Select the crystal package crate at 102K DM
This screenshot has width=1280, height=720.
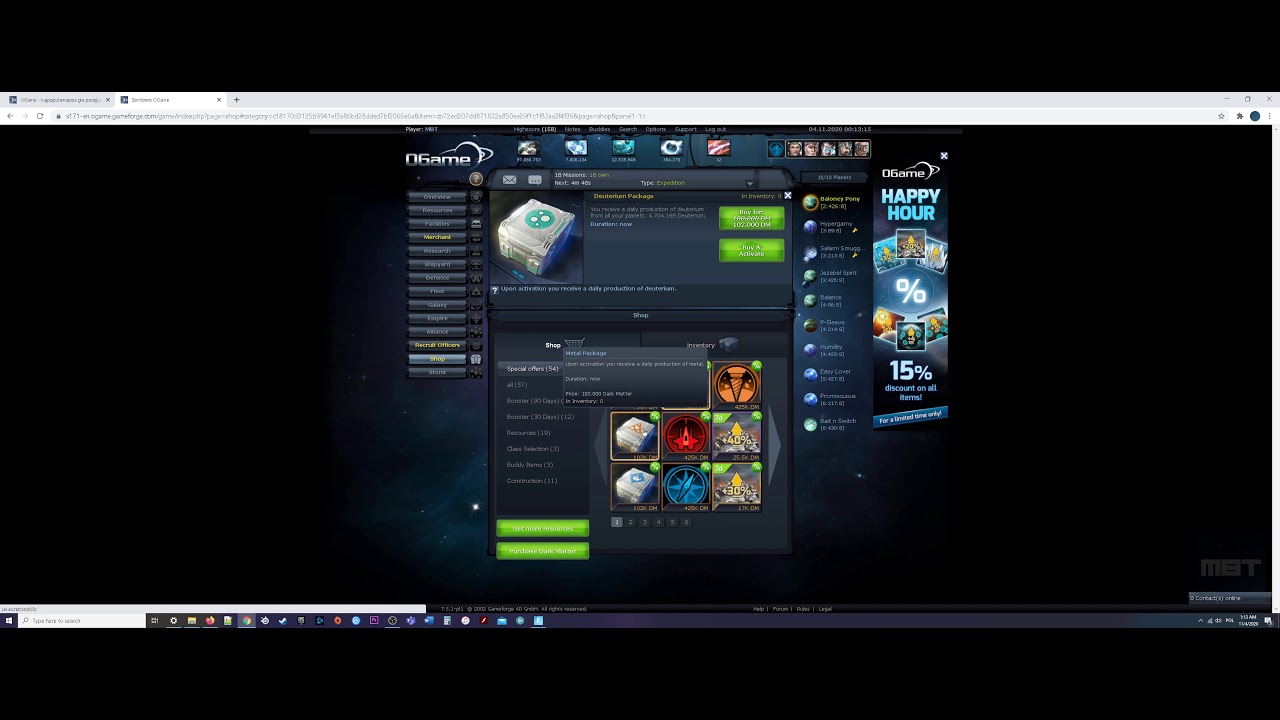pos(635,486)
